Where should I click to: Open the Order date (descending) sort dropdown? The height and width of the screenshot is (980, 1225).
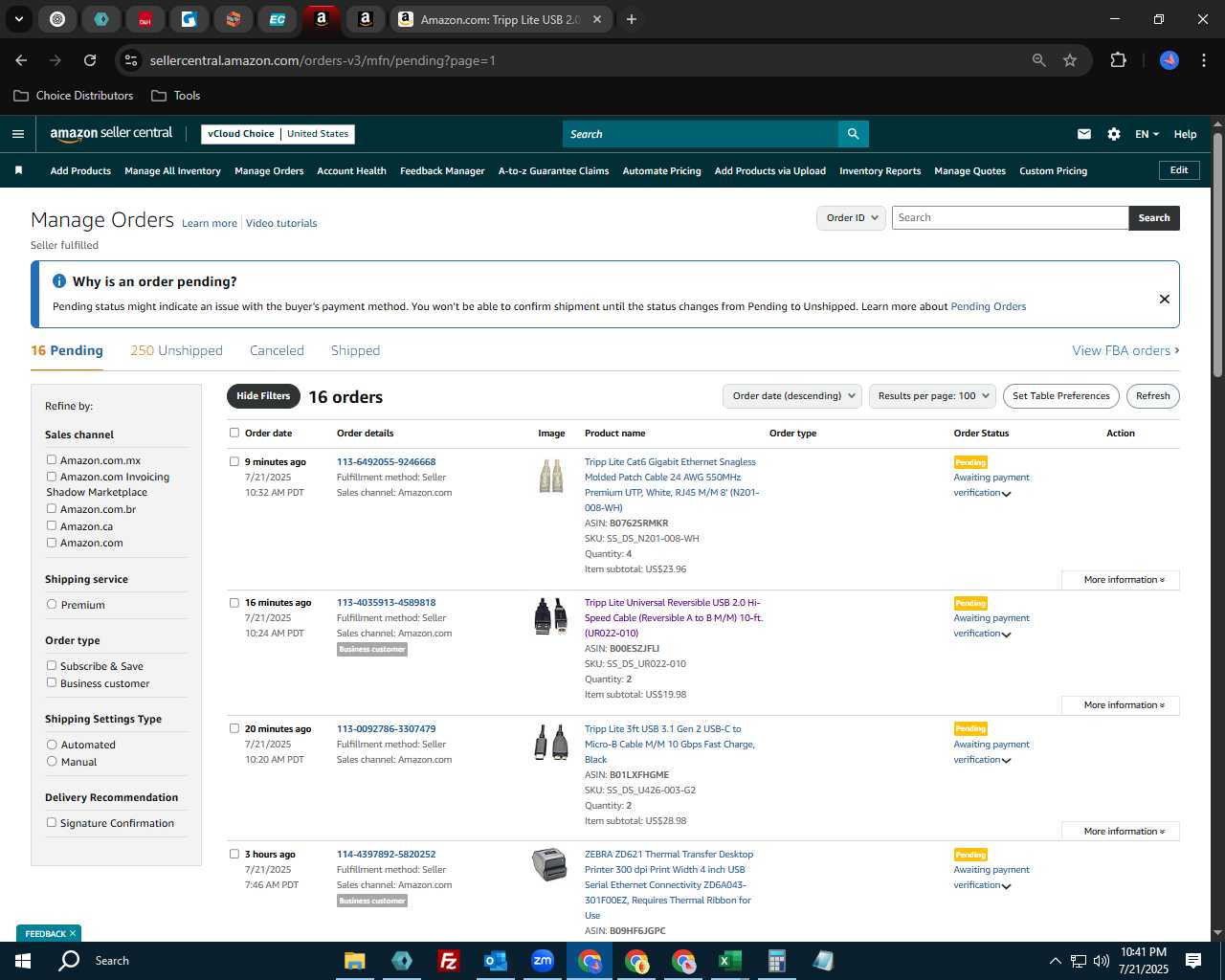coord(792,396)
